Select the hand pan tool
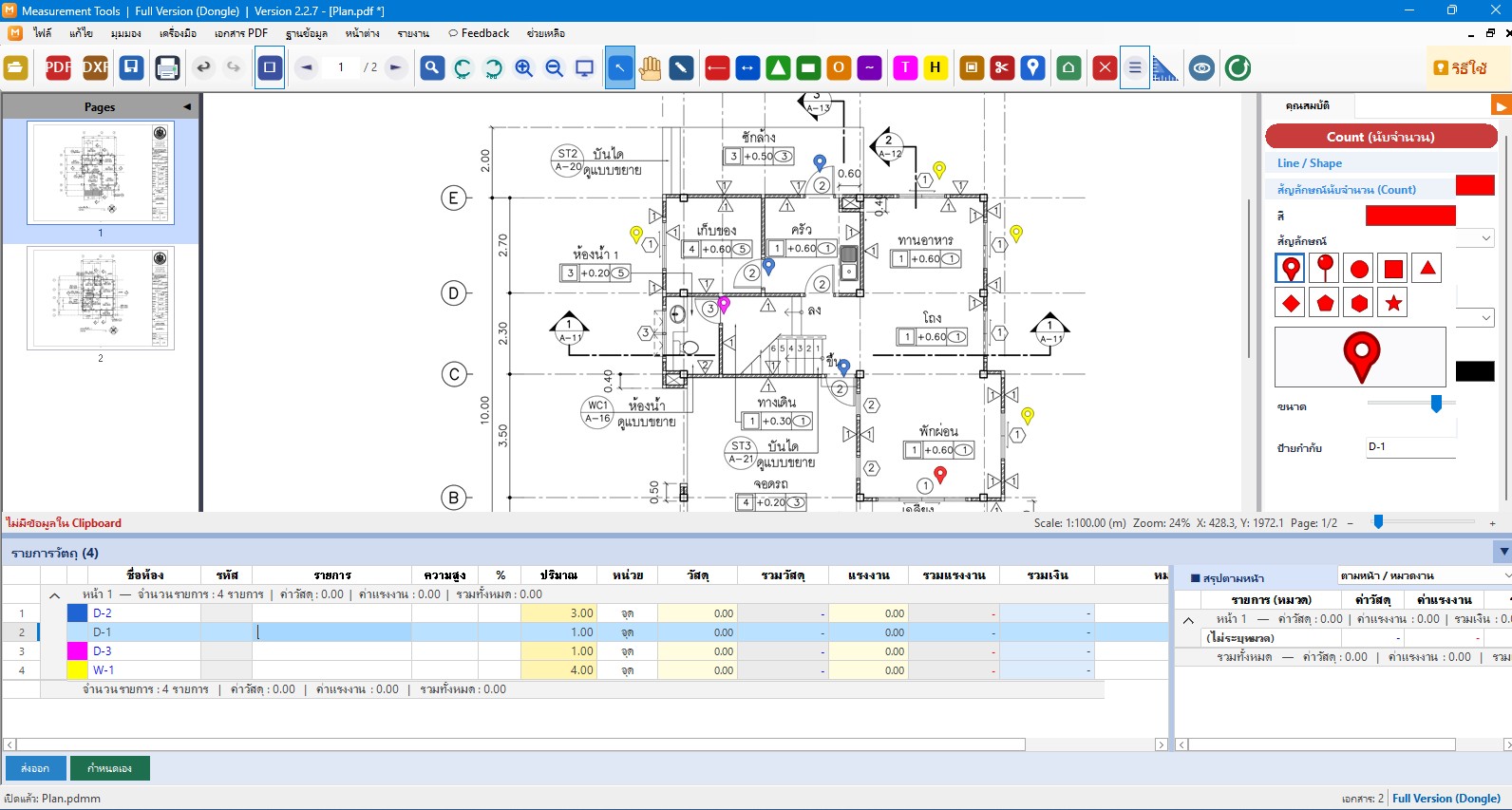The height and width of the screenshot is (810, 1512). [651, 67]
